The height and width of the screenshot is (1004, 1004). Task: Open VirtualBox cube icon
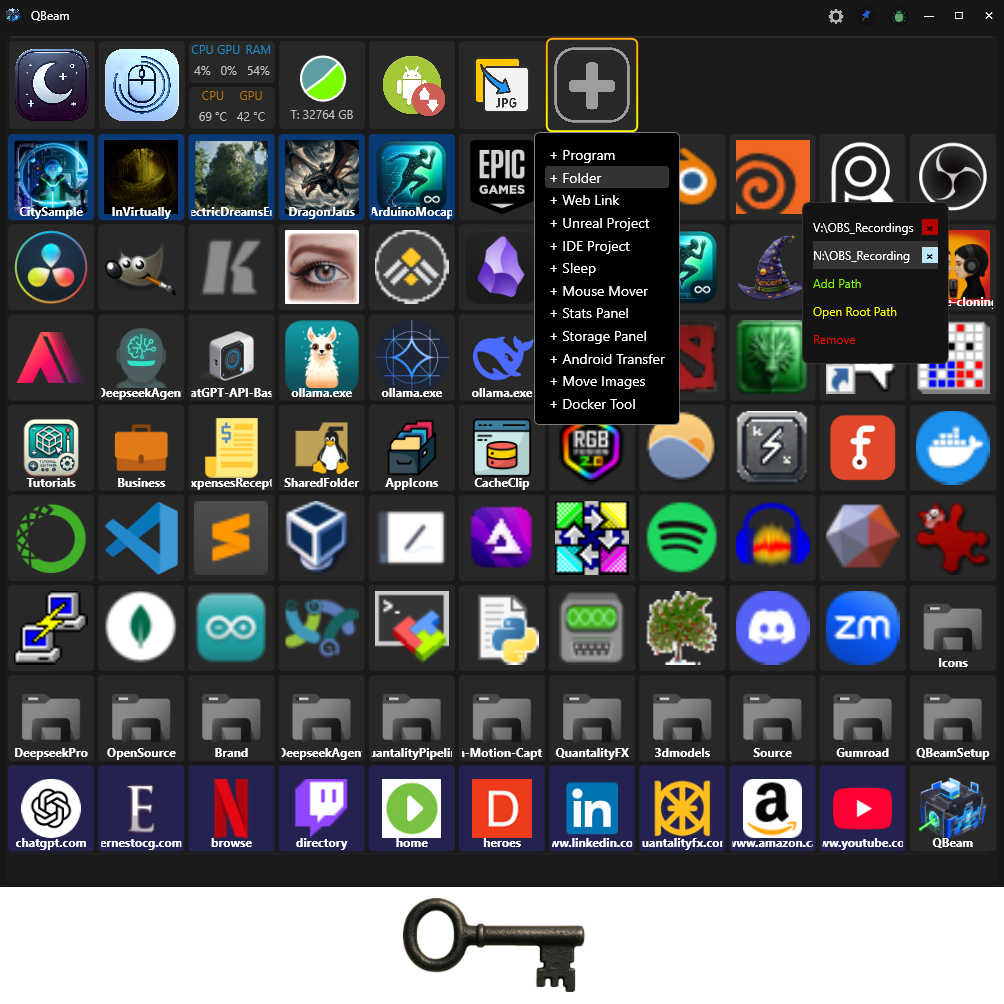322,538
